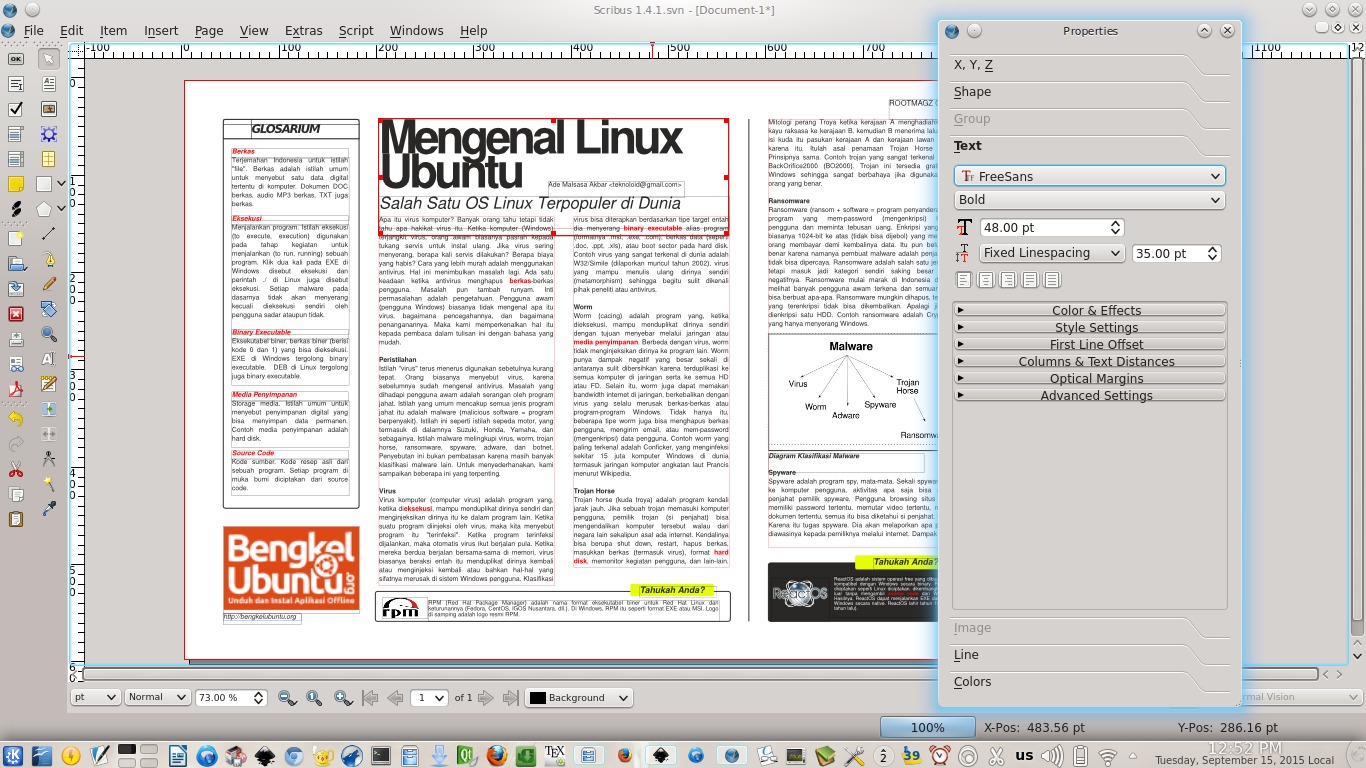Toggle forced justified alignment
This screenshot has height=768, width=1366.
coord(1052,280)
